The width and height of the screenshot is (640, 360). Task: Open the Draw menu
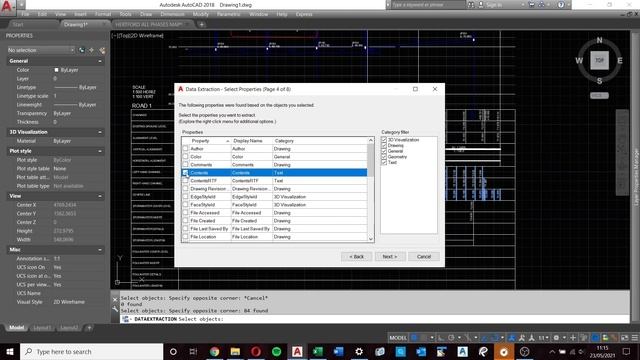(x=146, y=14)
